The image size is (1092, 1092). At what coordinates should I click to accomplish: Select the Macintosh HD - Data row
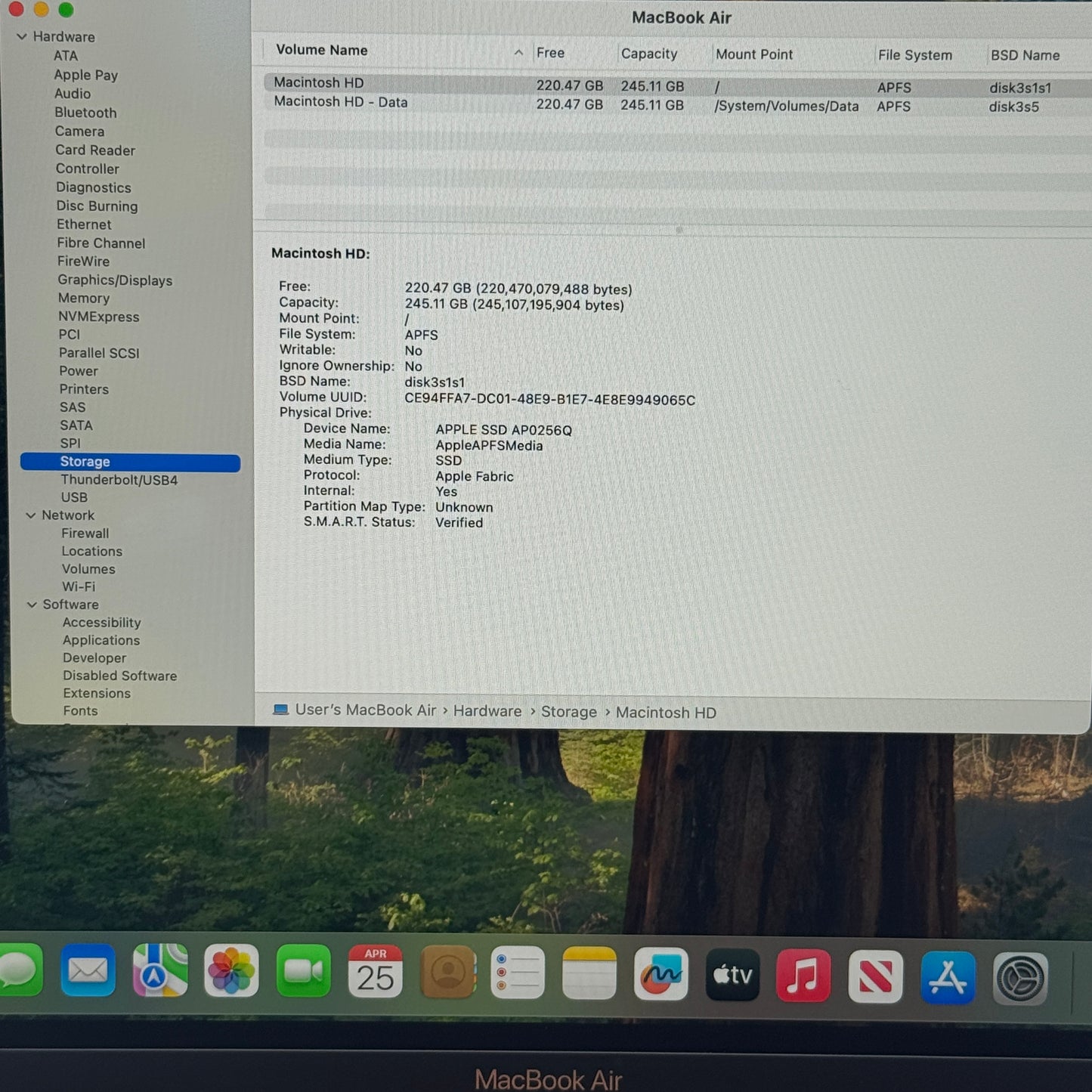point(341,103)
